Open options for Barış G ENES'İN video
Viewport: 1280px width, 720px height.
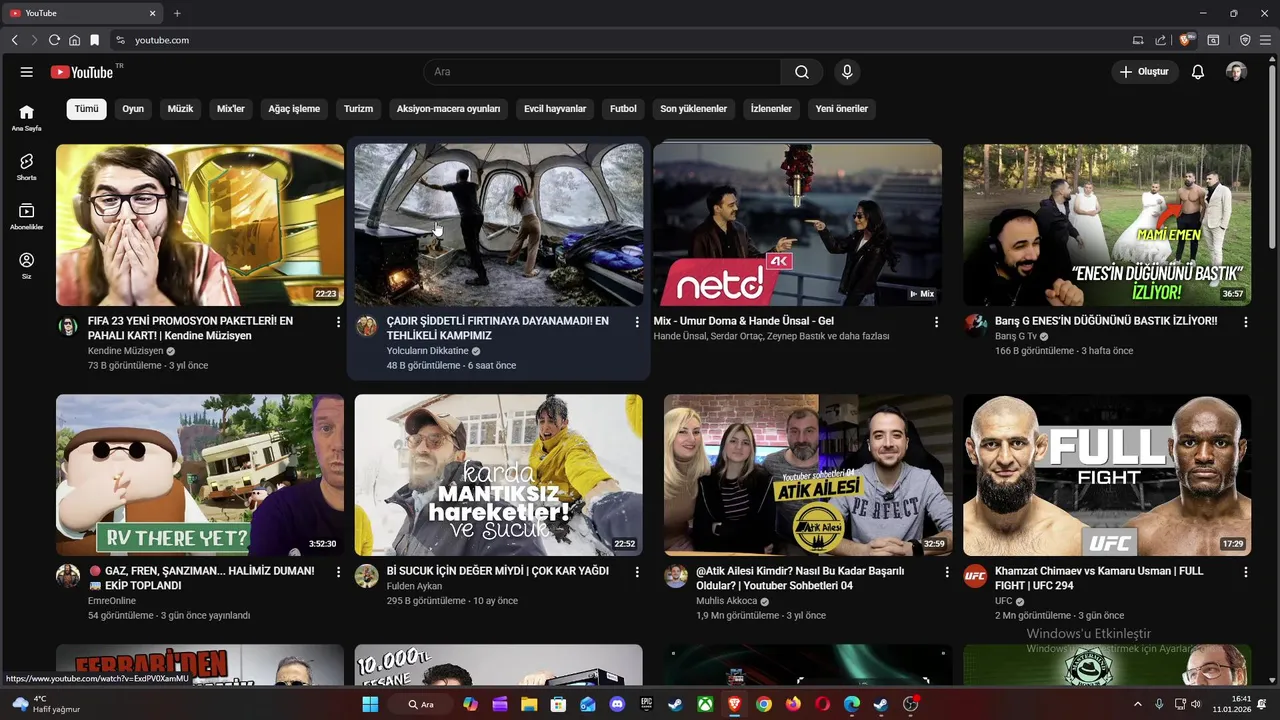click(1246, 322)
